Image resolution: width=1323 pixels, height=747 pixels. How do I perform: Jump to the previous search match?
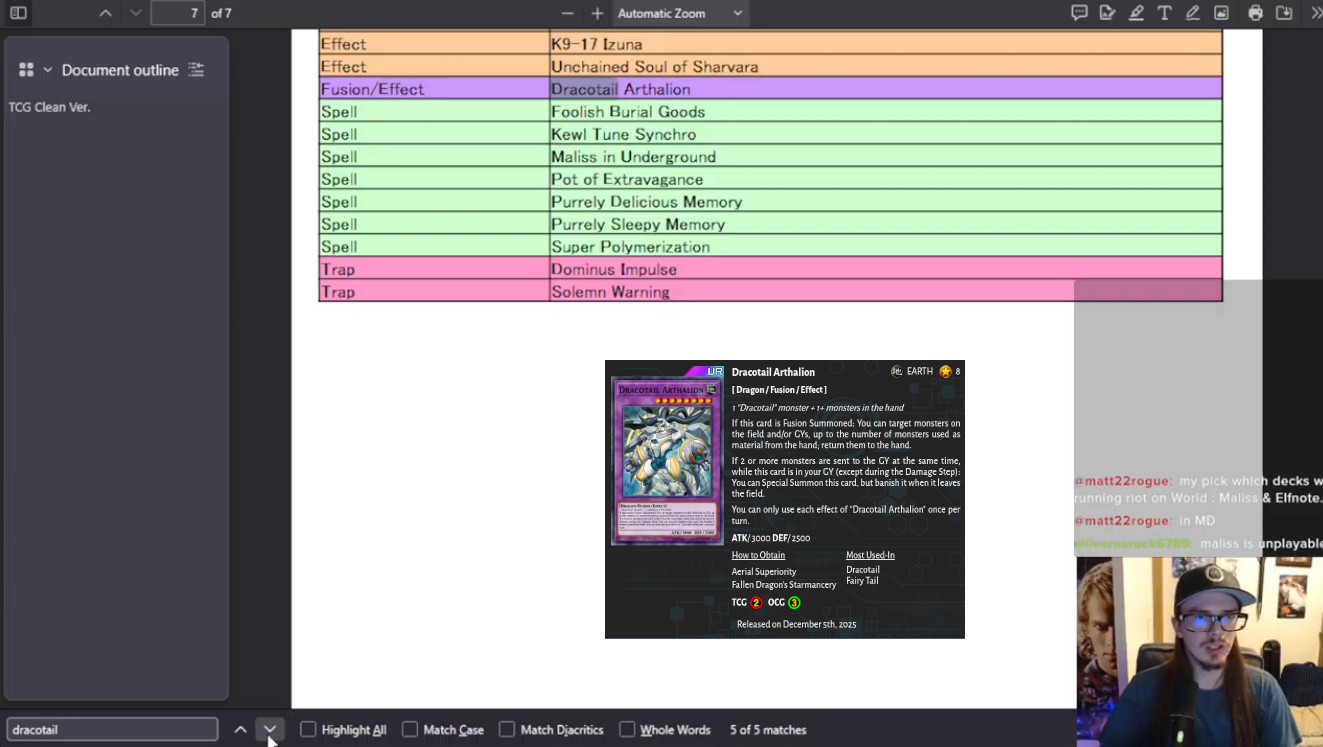[240, 730]
